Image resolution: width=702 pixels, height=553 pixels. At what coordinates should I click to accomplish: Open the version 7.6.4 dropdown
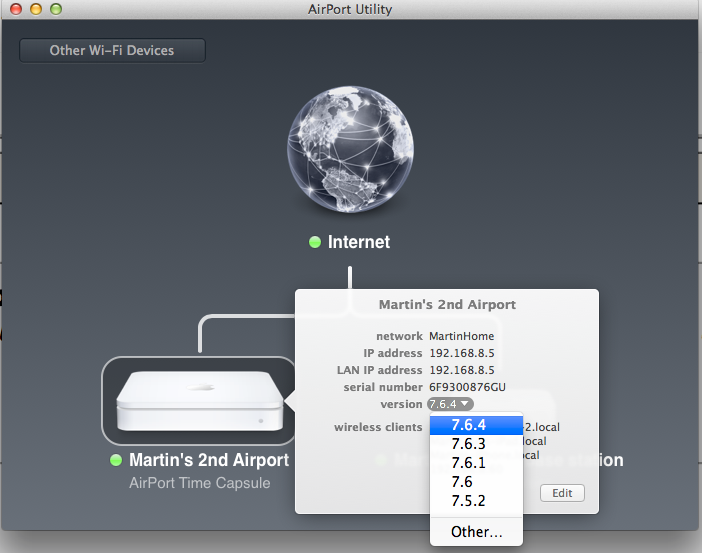pos(450,404)
